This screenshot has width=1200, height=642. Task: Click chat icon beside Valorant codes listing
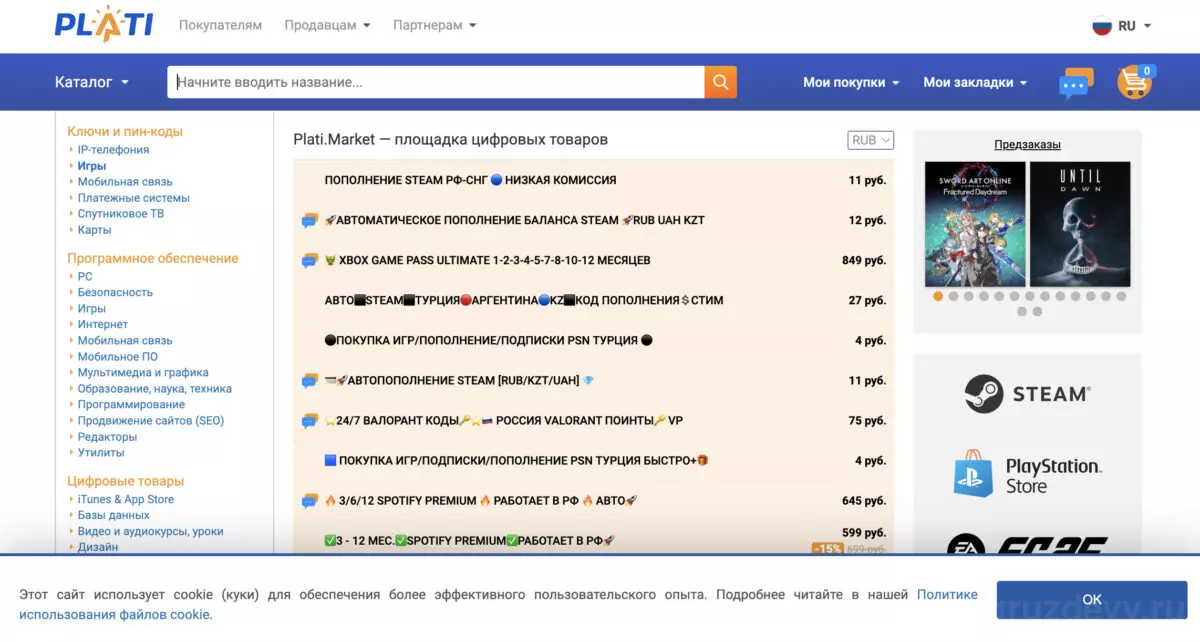(310, 421)
